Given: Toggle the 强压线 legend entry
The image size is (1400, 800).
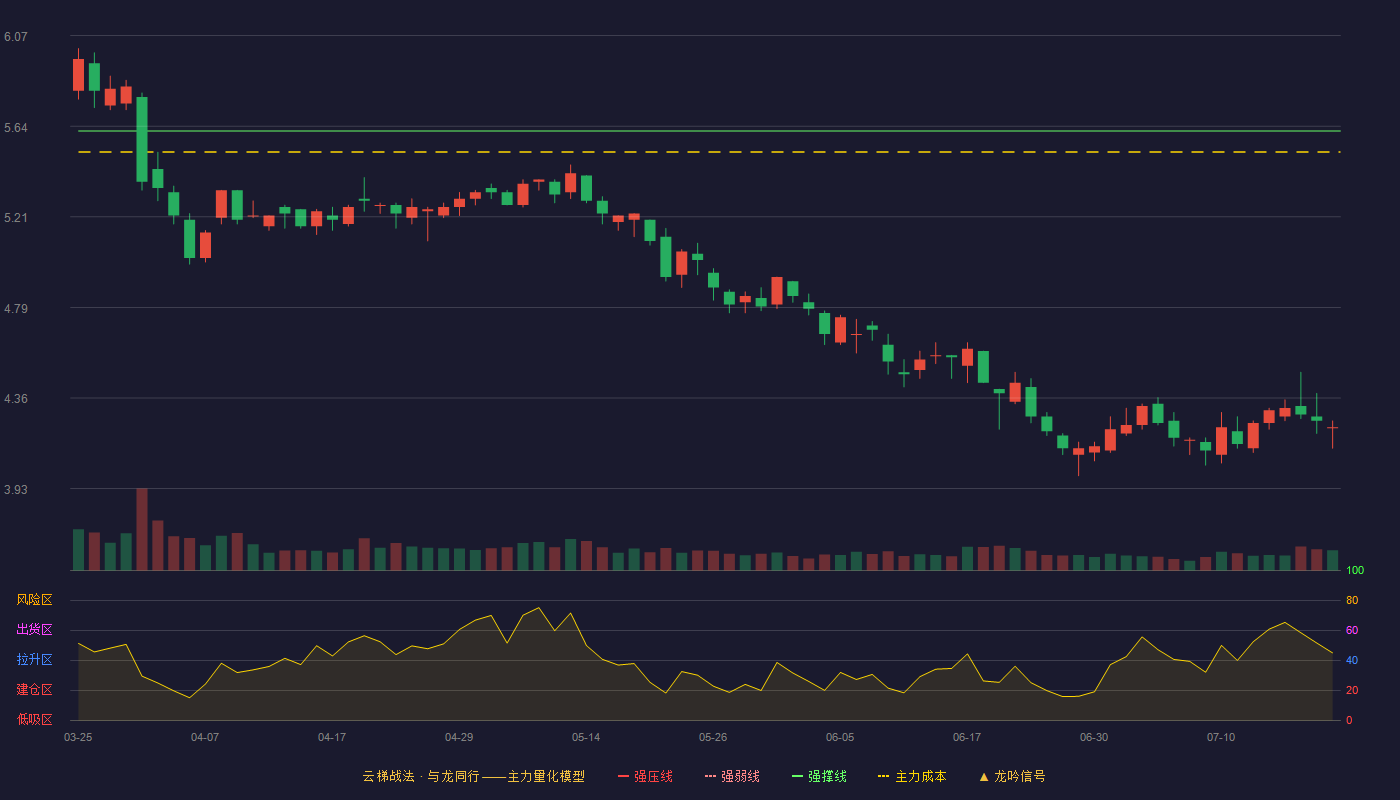Looking at the screenshot, I should [x=645, y=776].
